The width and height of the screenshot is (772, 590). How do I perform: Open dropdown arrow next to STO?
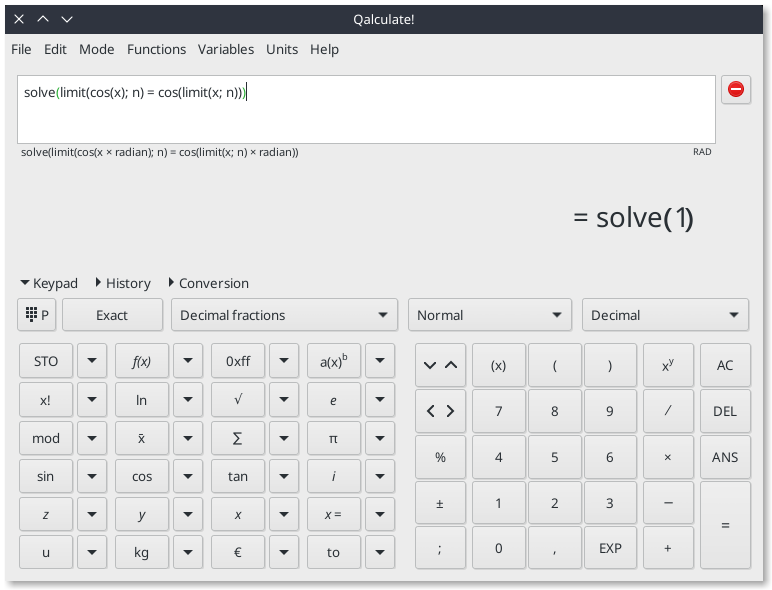pos(92,361)
